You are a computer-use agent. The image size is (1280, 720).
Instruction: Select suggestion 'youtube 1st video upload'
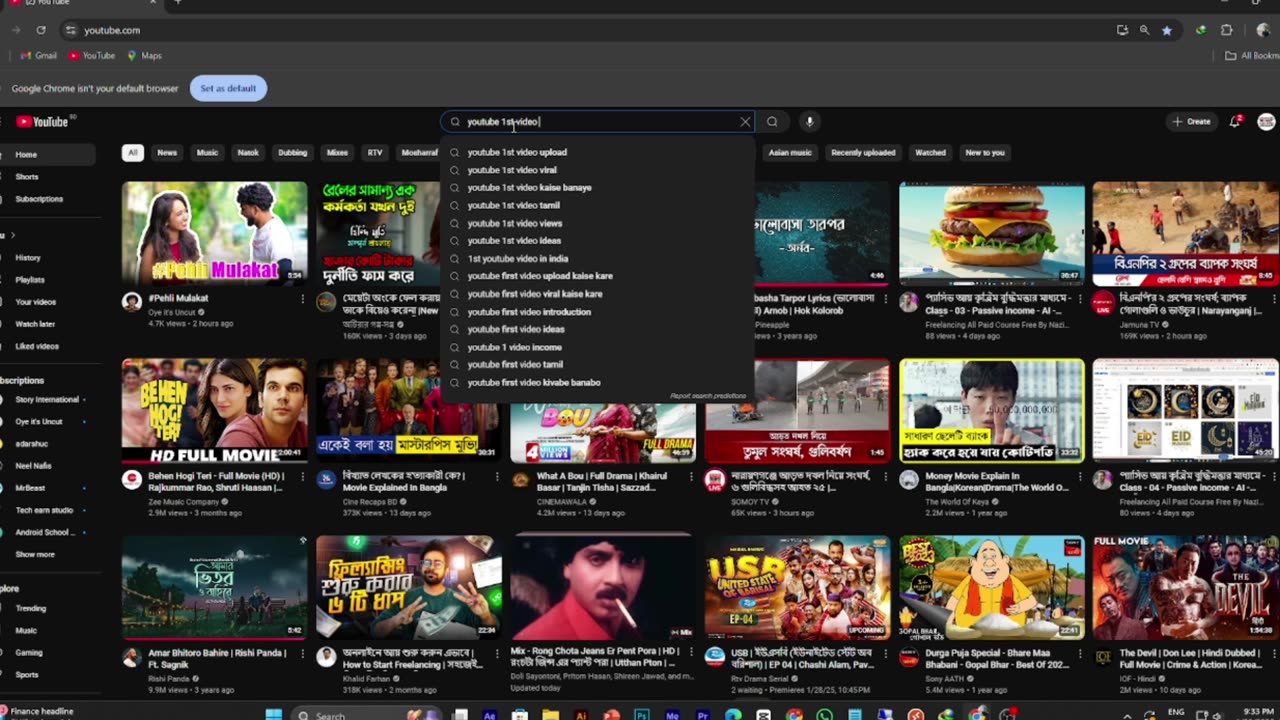(597, 152)
